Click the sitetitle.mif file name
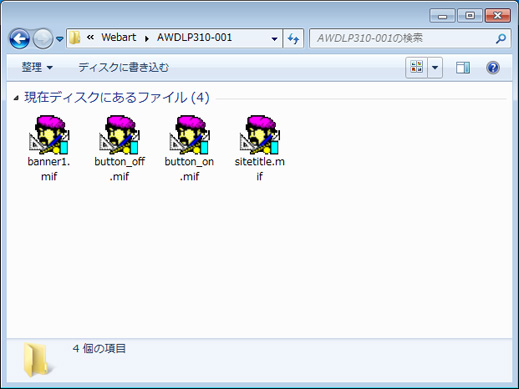 coord(260,169)
